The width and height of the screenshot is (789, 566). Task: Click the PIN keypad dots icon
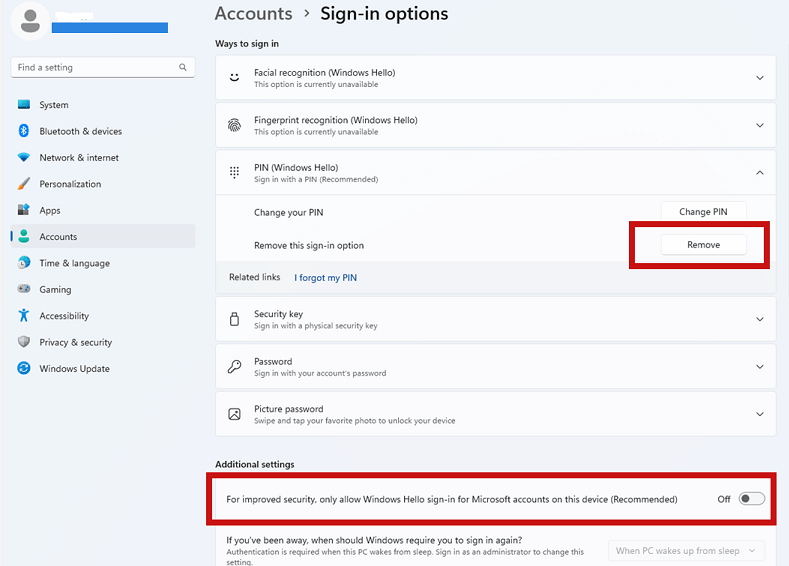click(x=234, y=173)
